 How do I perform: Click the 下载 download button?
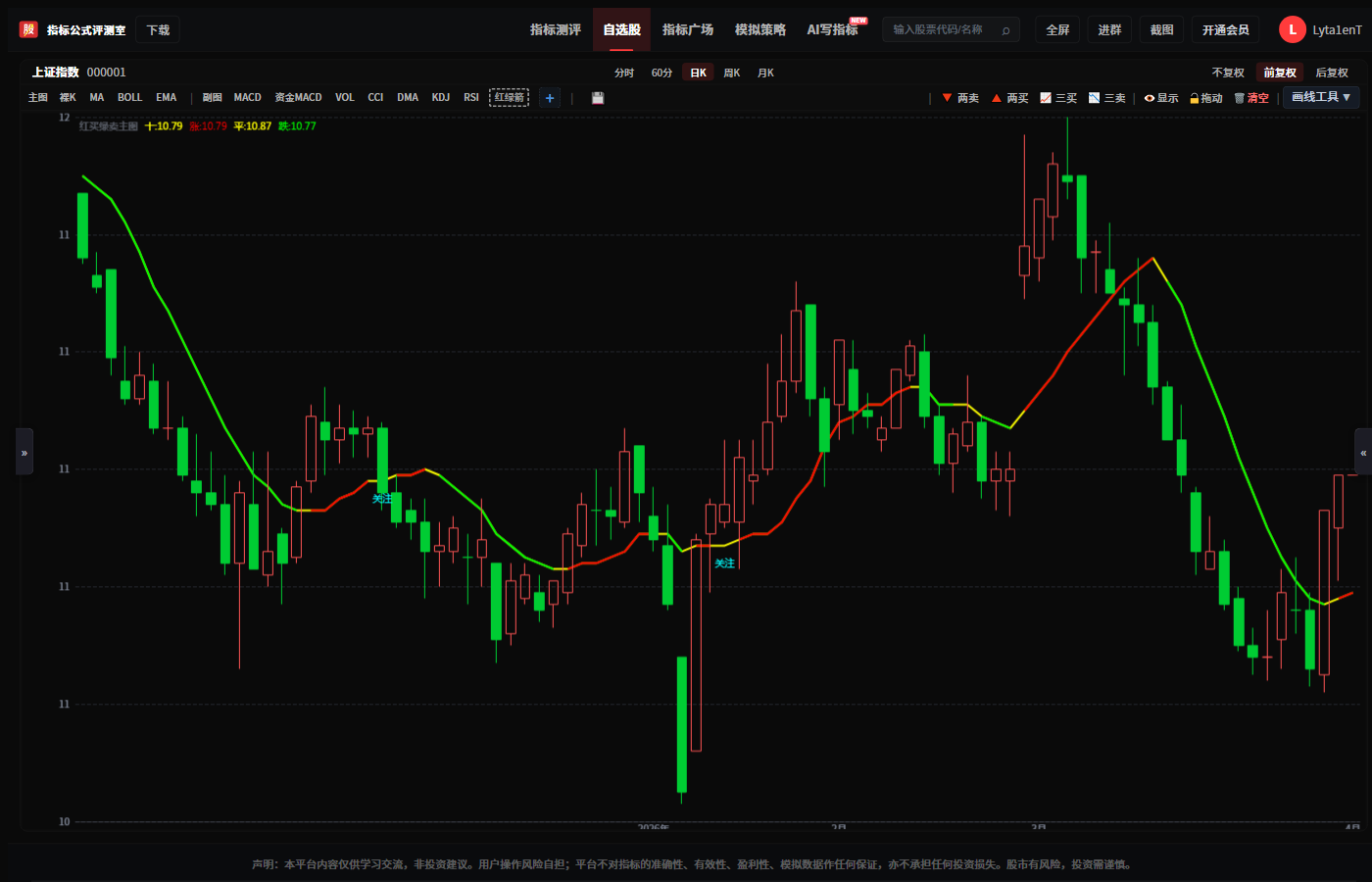pyautogui.click(x=158, y=30)
